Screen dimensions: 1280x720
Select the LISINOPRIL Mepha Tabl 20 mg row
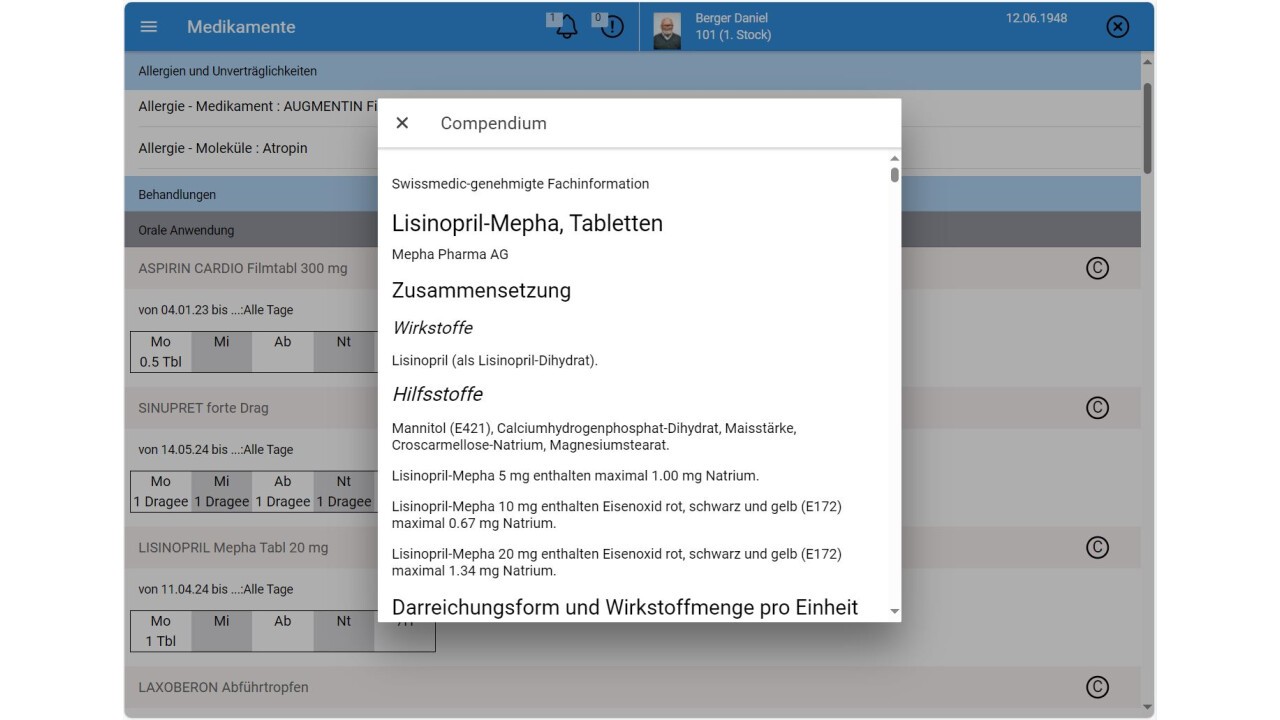[x=632, y=548]
